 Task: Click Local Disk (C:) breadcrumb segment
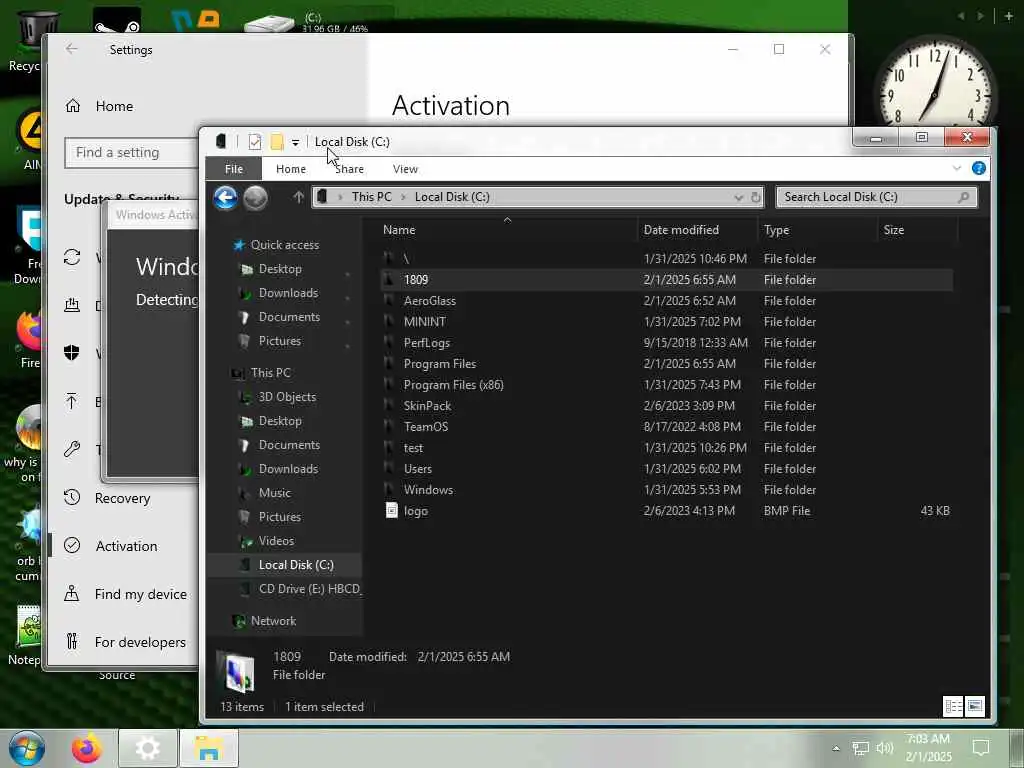(452, 197)
